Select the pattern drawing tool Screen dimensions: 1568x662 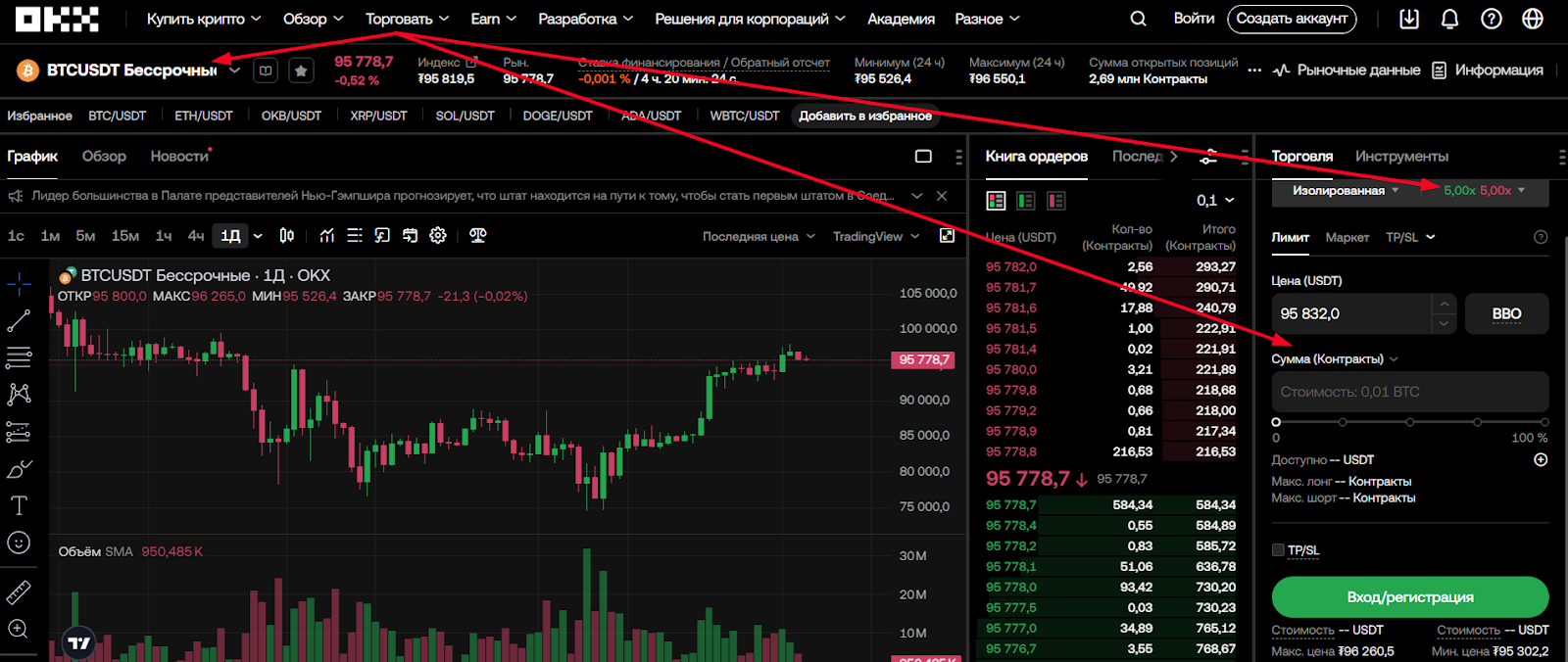click(19, 395)
